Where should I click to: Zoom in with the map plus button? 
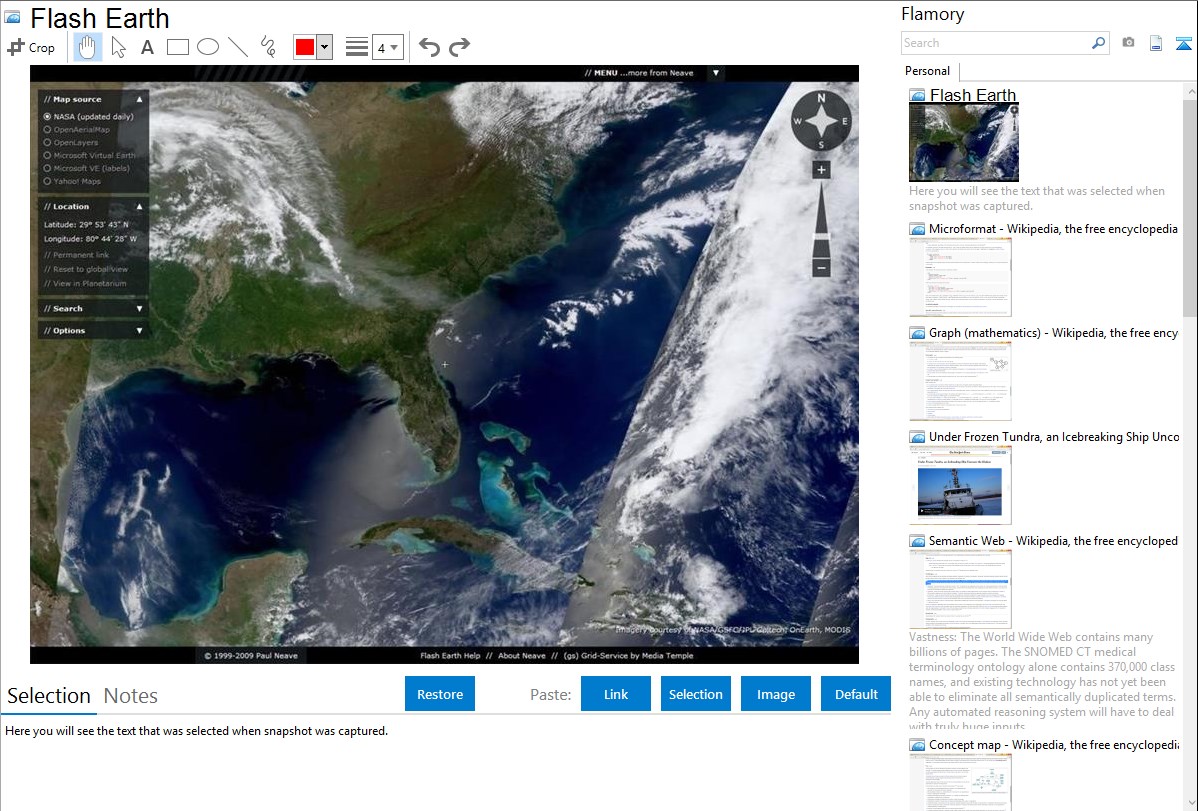pos(821,170)
